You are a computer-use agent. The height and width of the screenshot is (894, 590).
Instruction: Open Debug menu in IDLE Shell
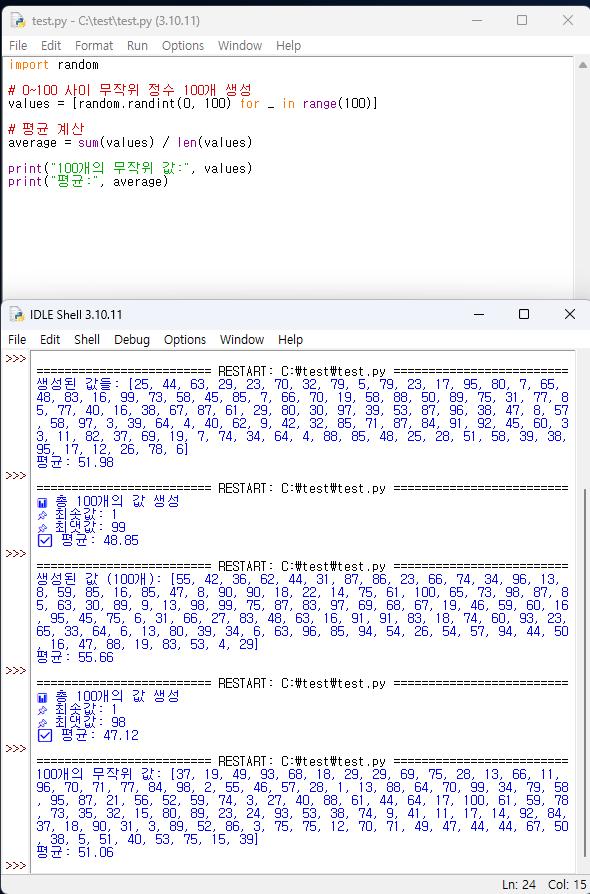point(132,340)
